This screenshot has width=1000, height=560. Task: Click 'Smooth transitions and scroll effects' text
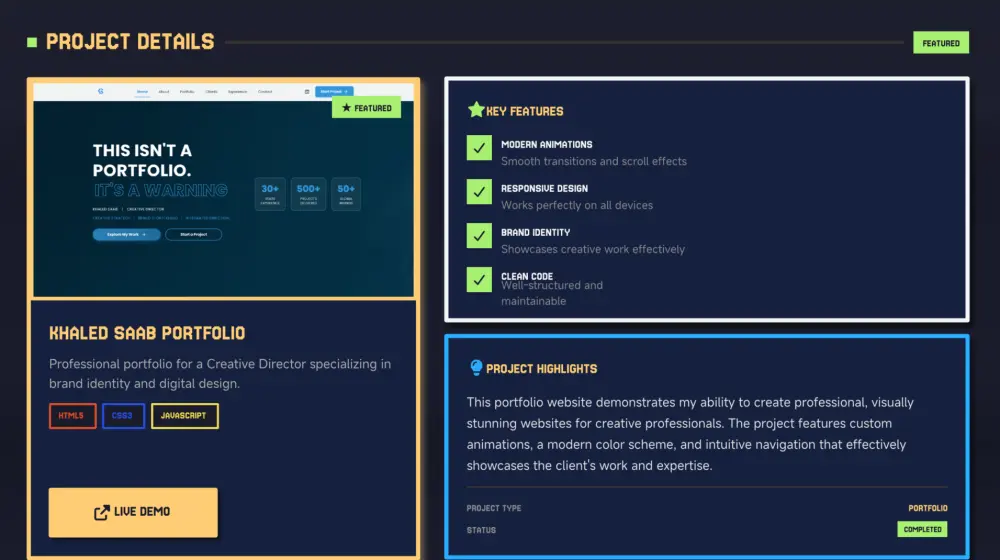pos(594,161)
